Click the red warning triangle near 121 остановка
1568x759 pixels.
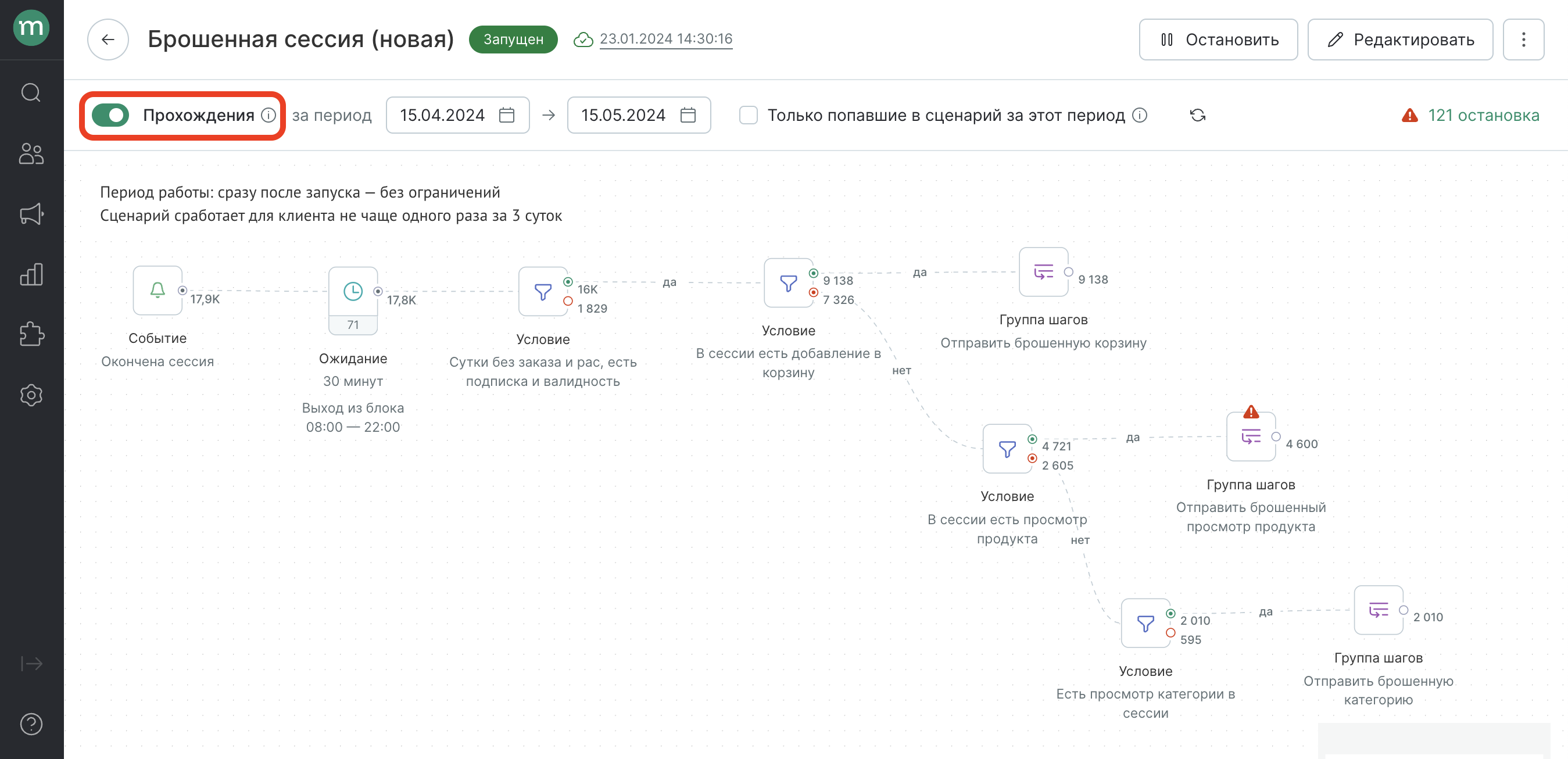pyautogui.click(x=1410, y=115)
